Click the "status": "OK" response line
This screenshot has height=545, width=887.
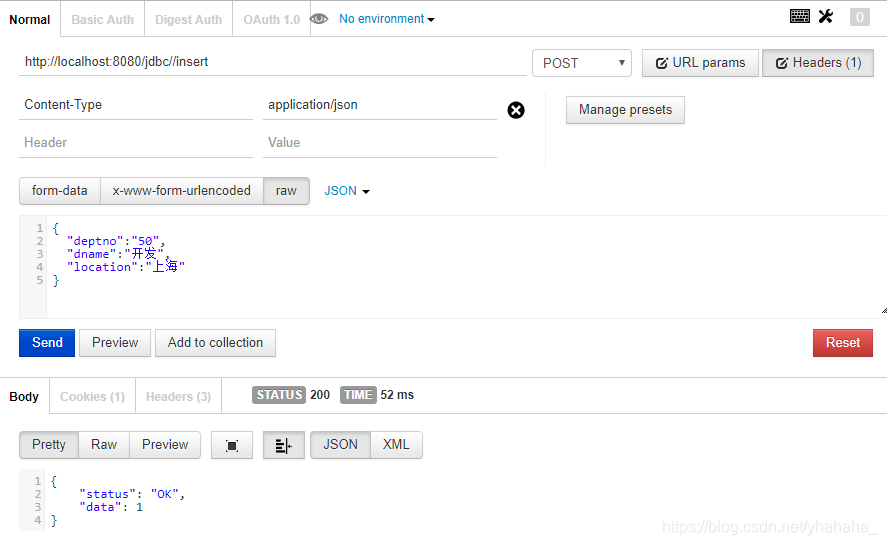coord(132,495)
